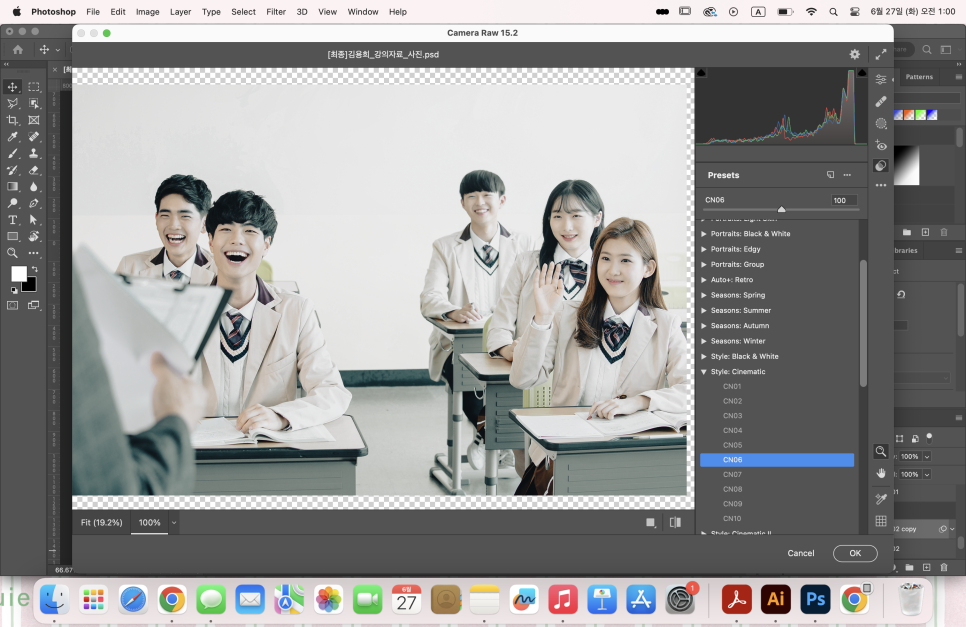Cancel the Camera Raw dialog
Screen dimensions: 966x627
800,553
